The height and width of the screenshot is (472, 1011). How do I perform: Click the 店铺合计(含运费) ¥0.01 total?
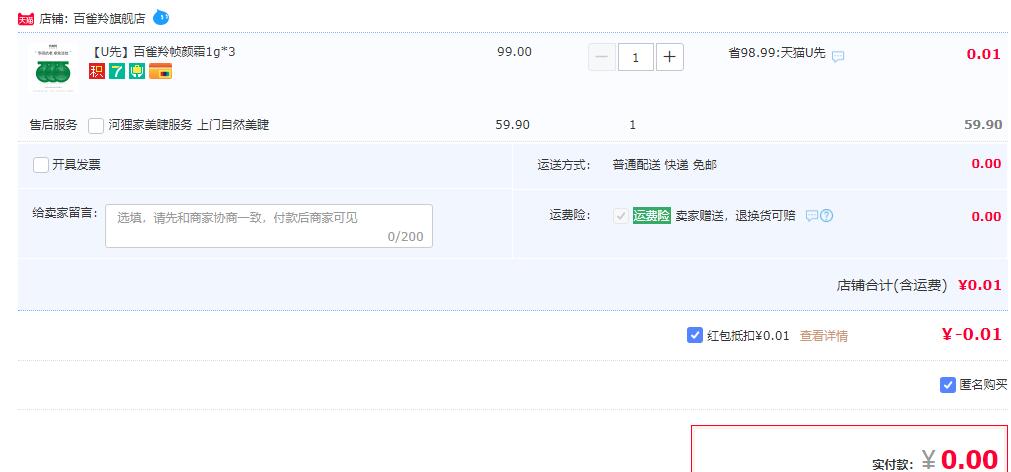[919, 285]
